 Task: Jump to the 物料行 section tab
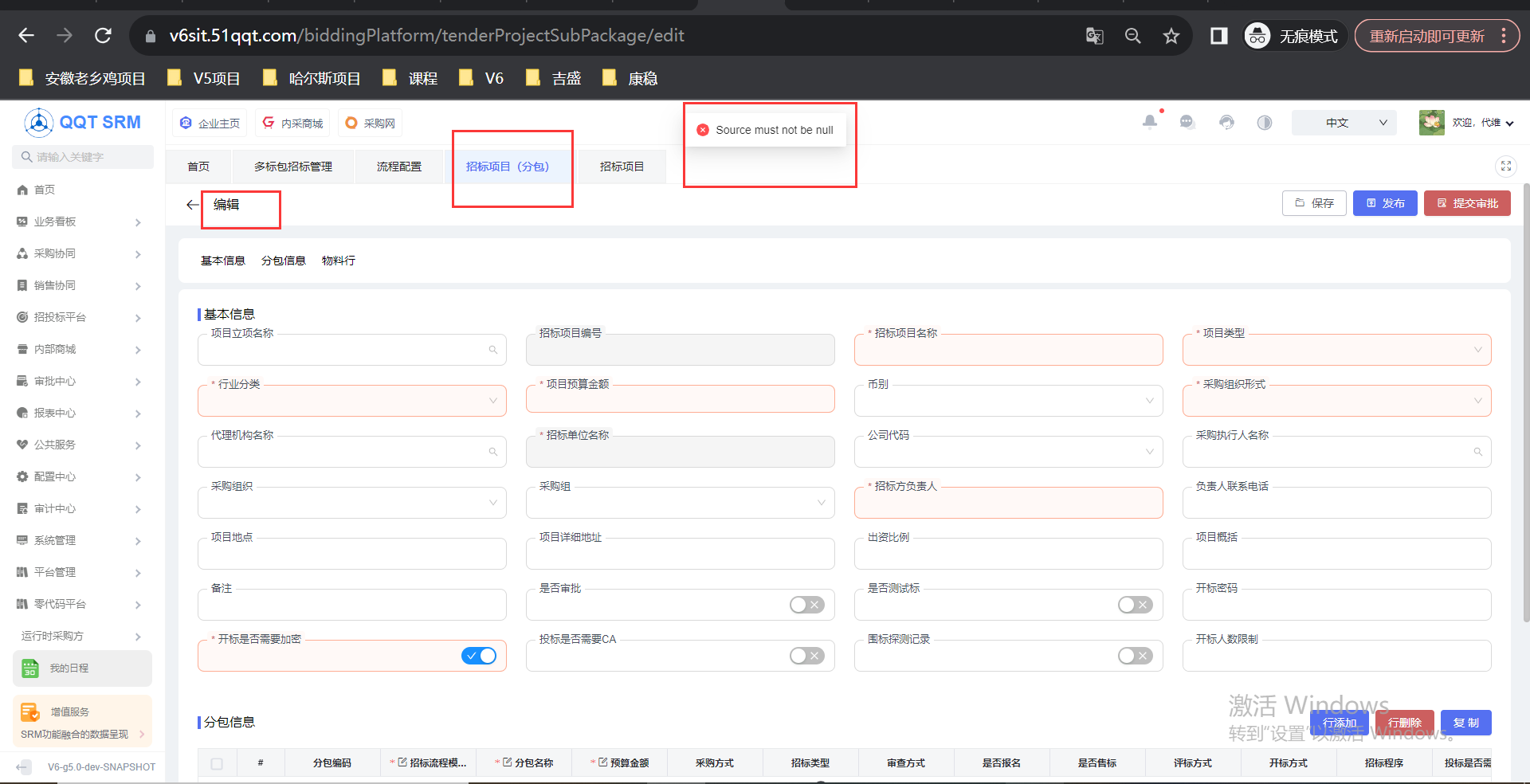pyautogui.click(x=339, y=261)
